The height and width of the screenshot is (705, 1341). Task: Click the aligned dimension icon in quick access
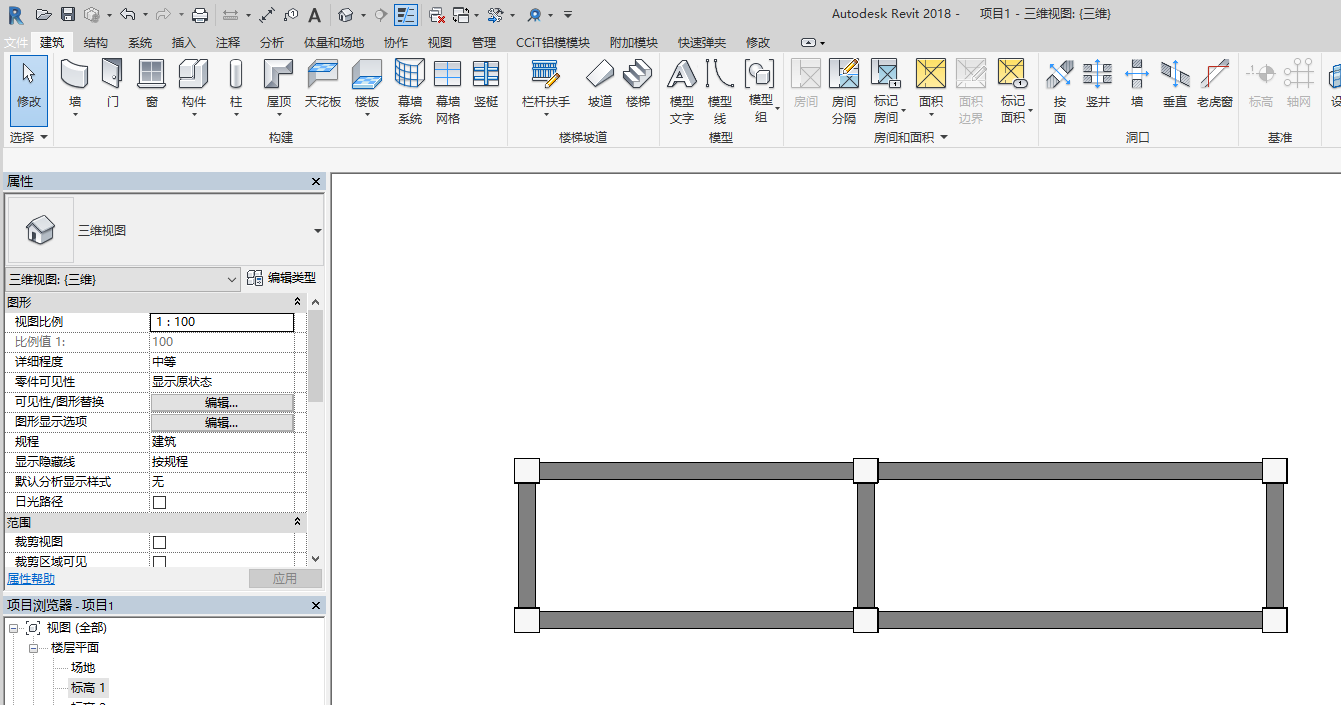point(267,14)
